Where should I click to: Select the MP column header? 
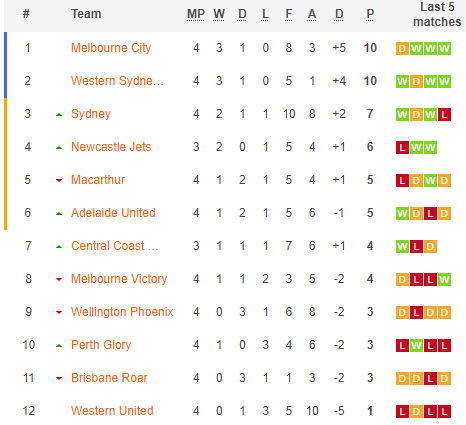pyautogui.click(x=196, y=14)
